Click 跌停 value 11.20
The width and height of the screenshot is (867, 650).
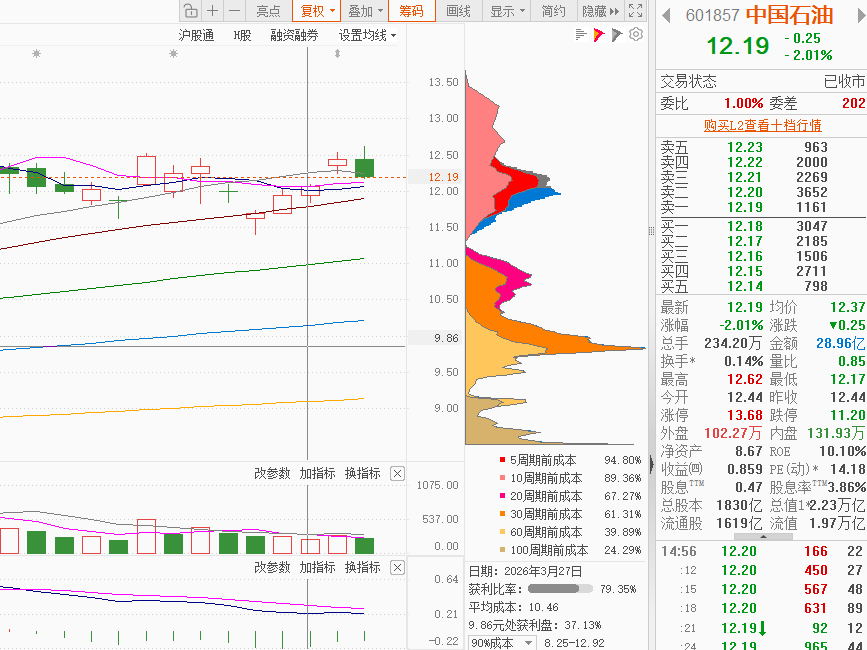tap(847, 415)
